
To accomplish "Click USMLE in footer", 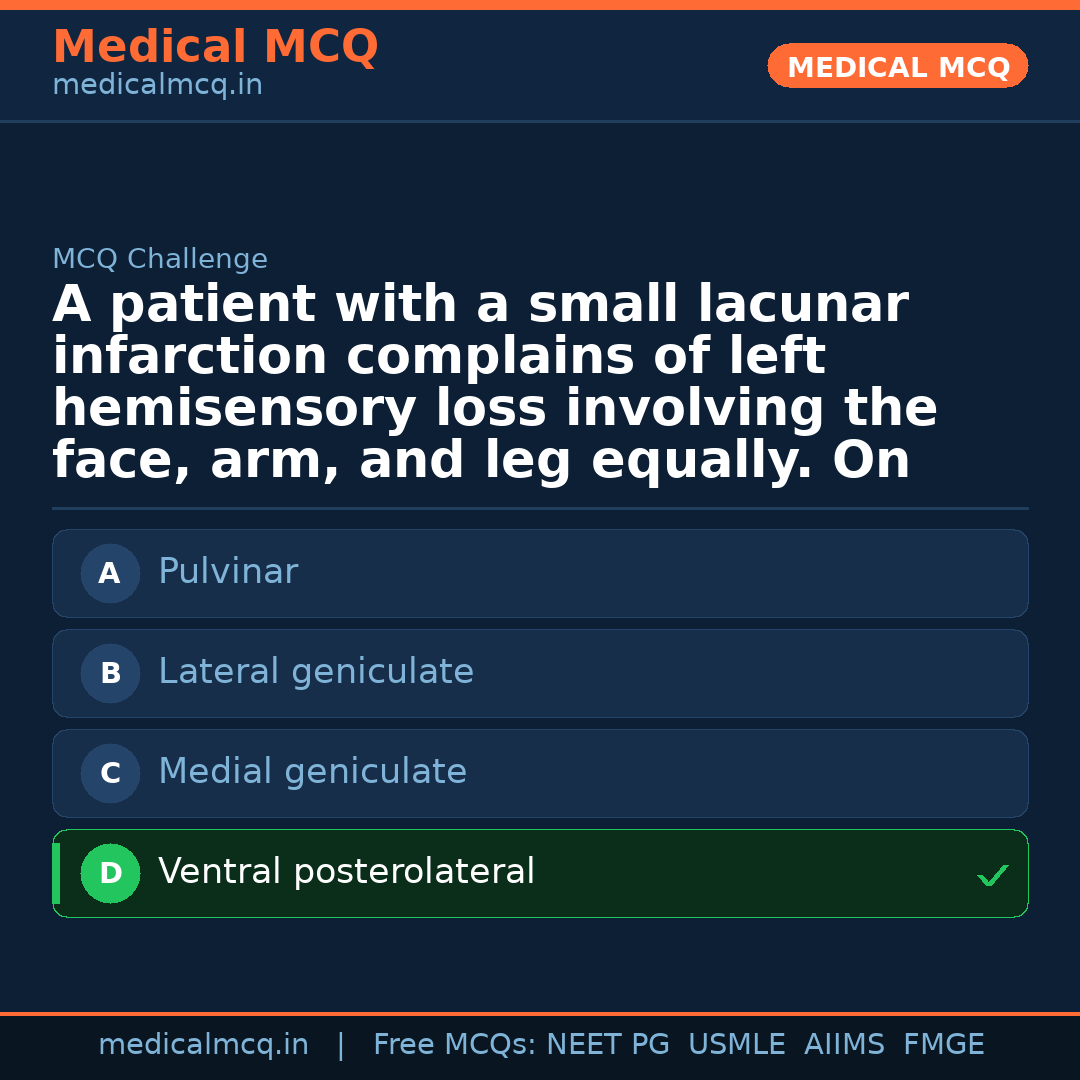I will click(x=737, y=1043).
